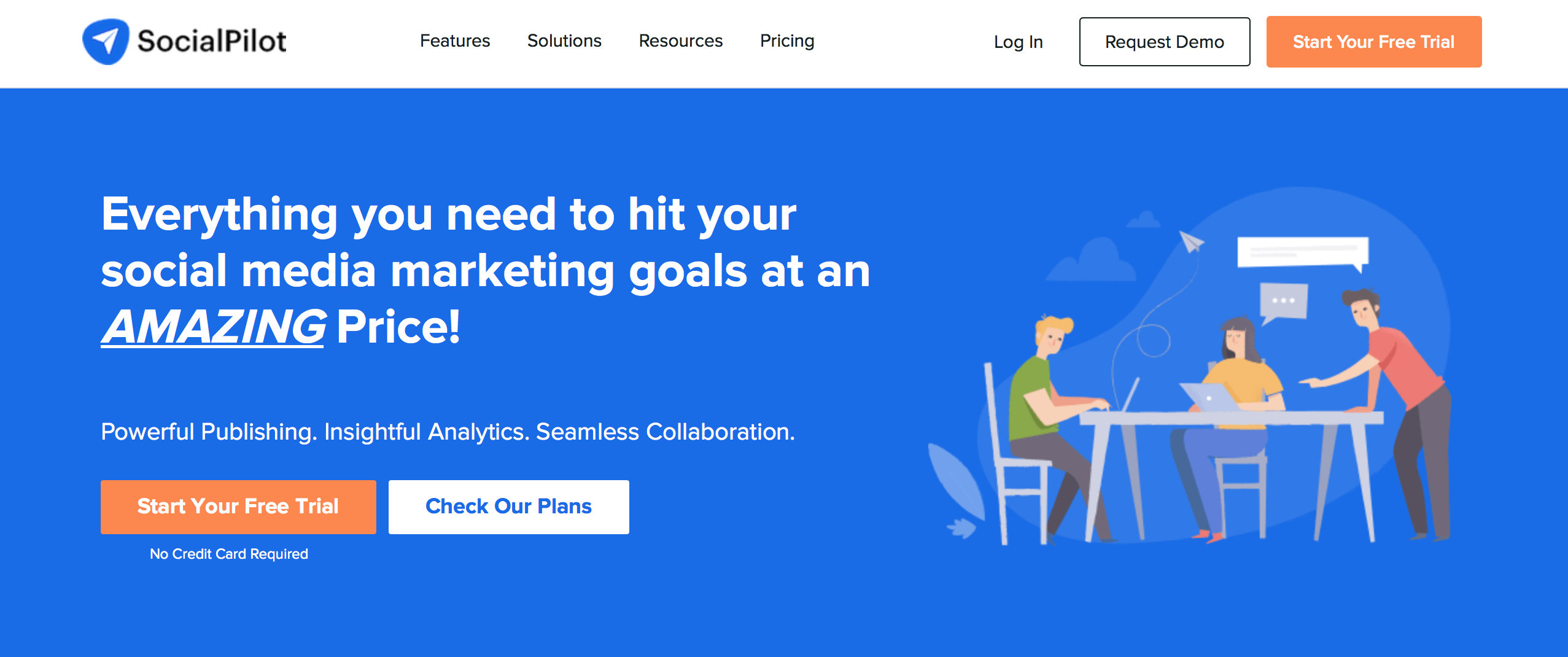Go to the Pricing page
The image size is (1568, 657).
click(787, 41)
